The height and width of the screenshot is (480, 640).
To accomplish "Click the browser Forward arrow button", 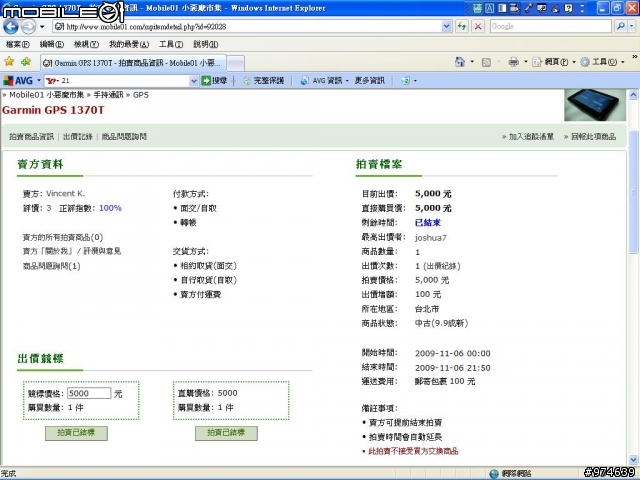I will click(28, 27).
